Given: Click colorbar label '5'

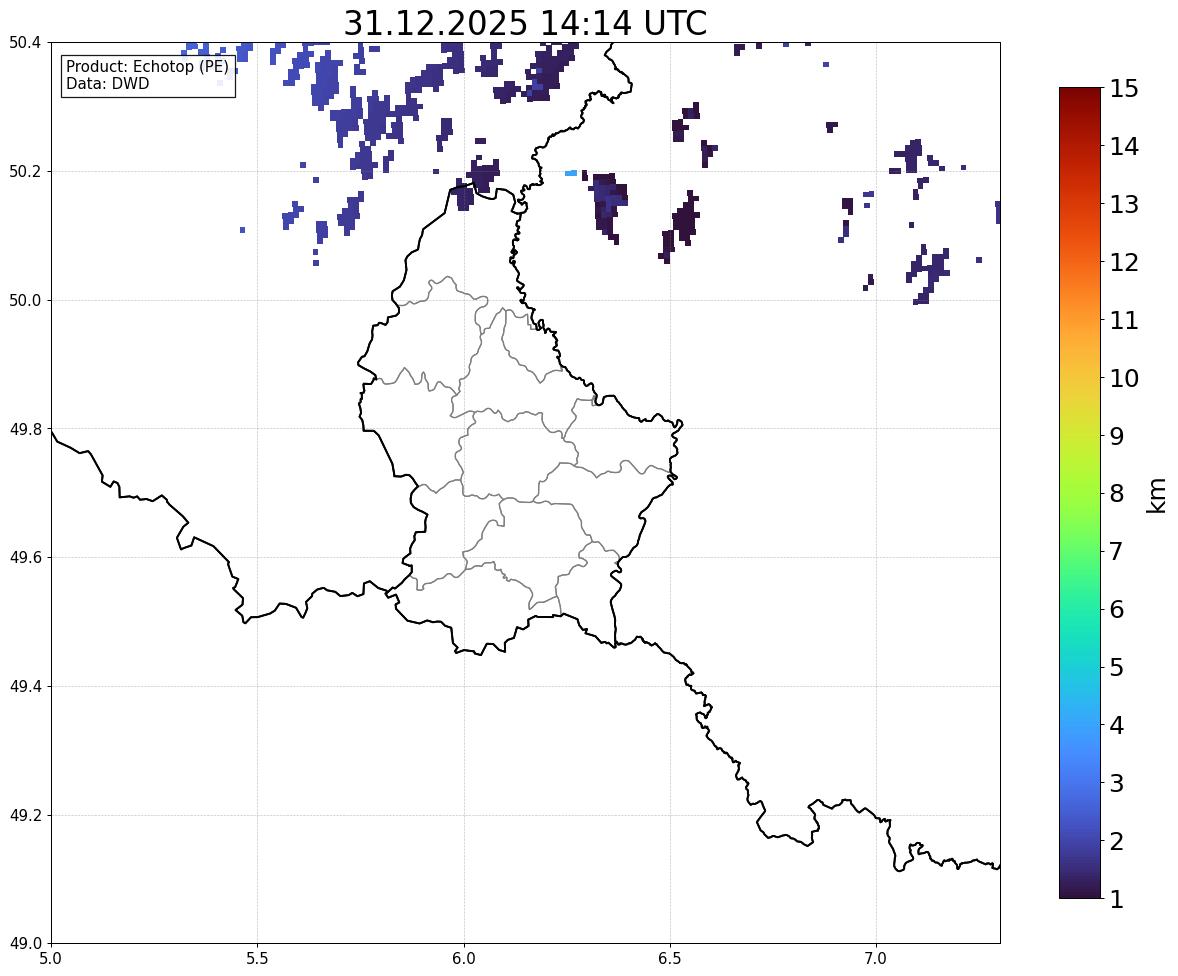Looking at the screenshot, I should pyautogui.click(x=1117, y=667).
